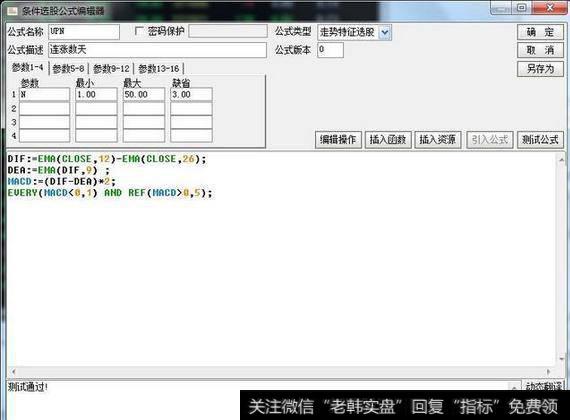Open the 走势特征选股 type combo box
This screenshot has width=570, height=420.
coord(354,32)
